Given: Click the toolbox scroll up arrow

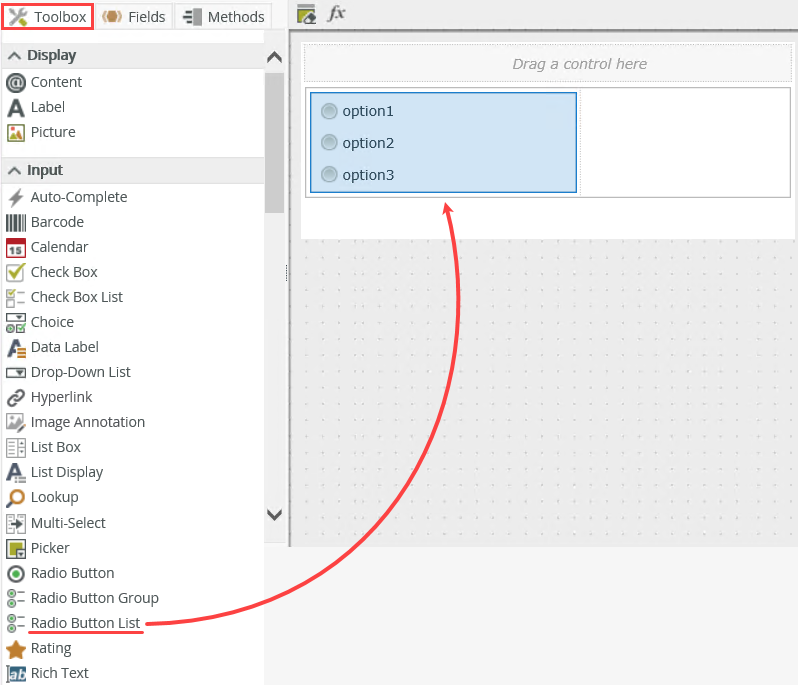Looking at the screenshot, I should tap(274, 57).
